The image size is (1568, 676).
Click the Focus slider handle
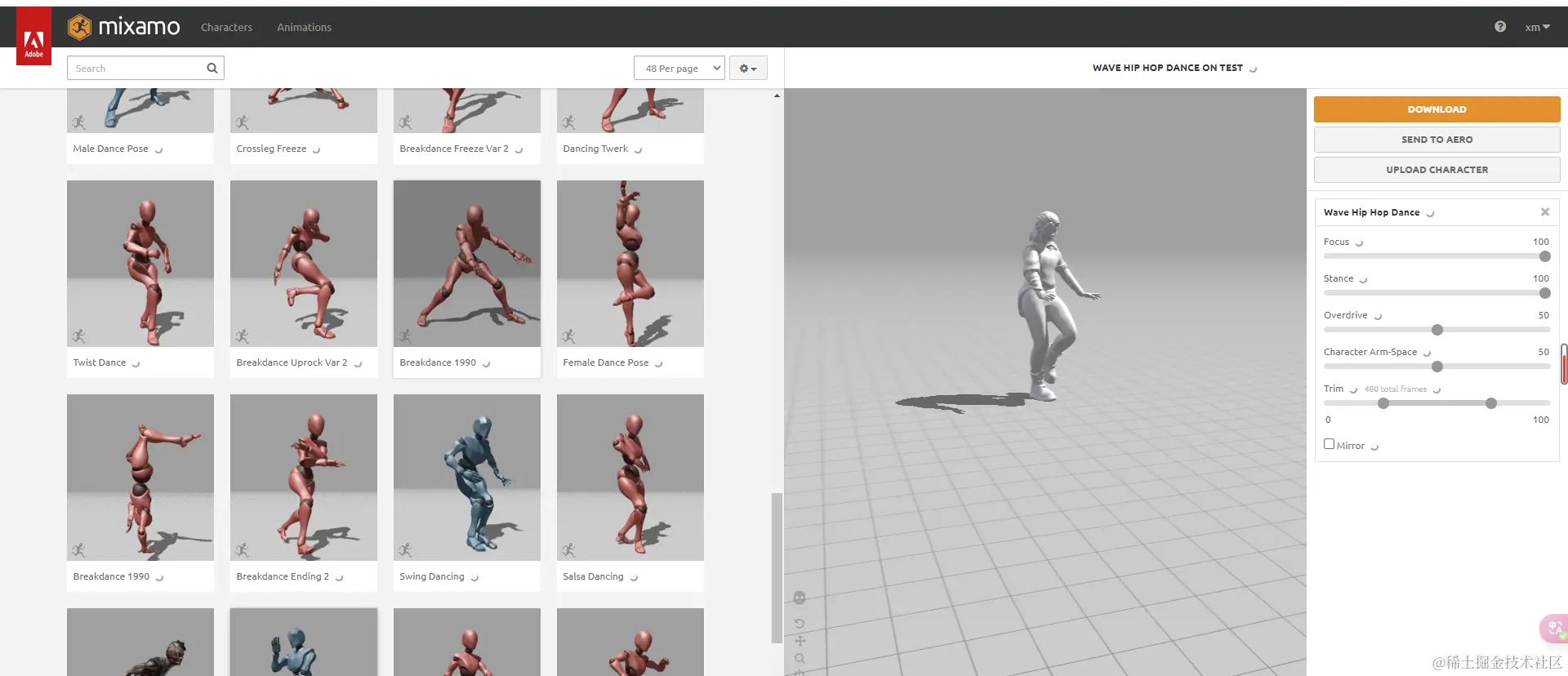1544,256
